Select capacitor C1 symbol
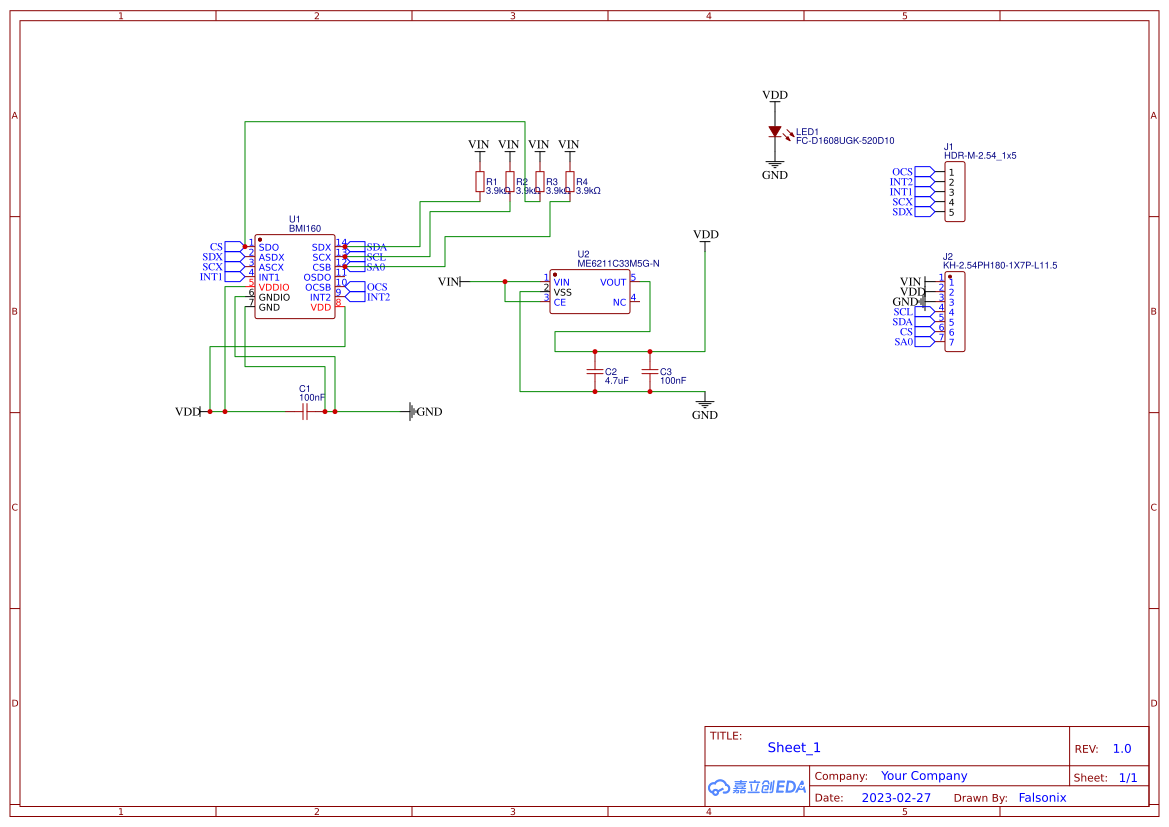 304,412
